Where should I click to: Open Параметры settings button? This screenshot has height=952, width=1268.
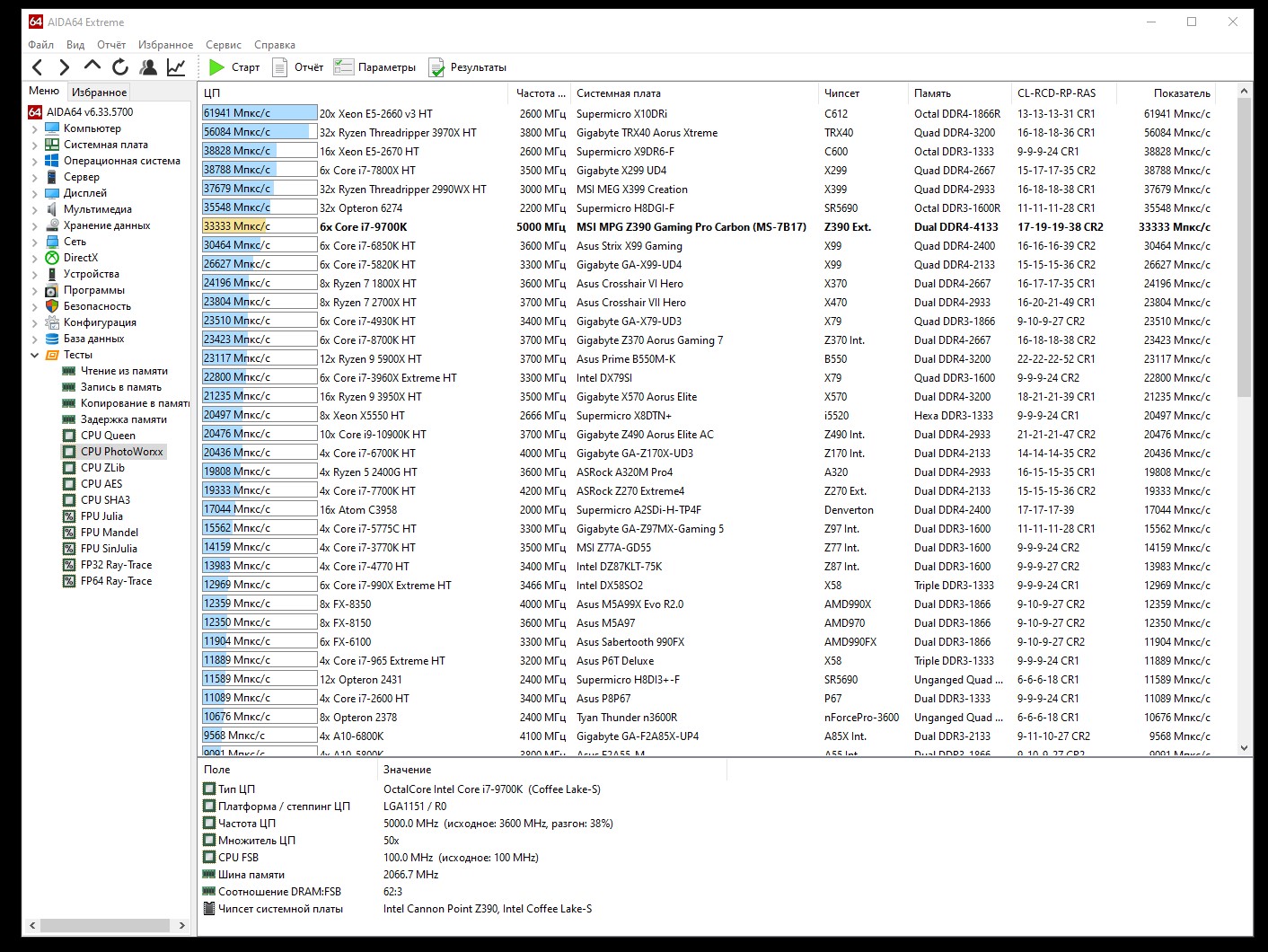click(374, 67)
